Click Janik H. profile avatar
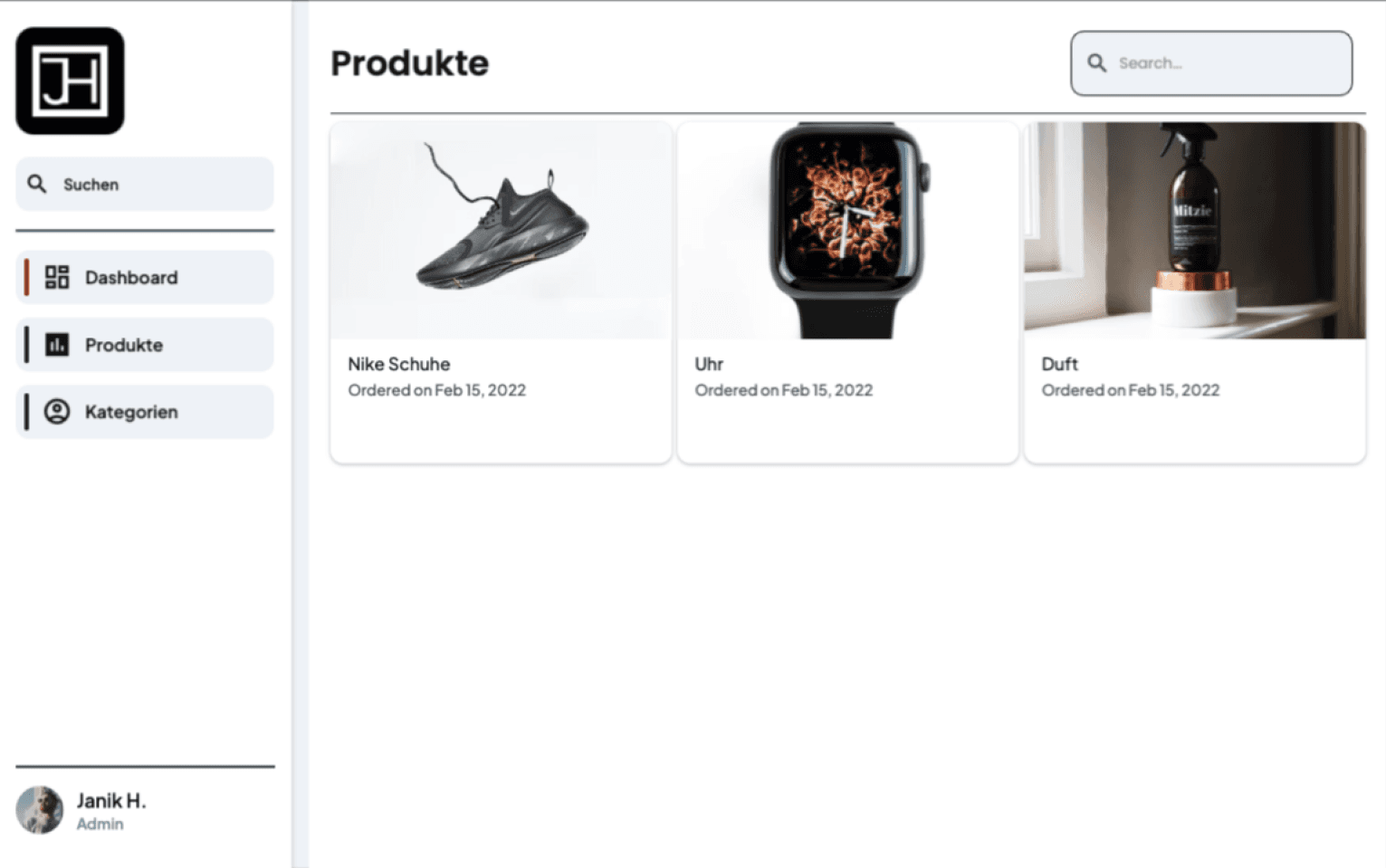 pyautogui.click(x=40, y=809)
